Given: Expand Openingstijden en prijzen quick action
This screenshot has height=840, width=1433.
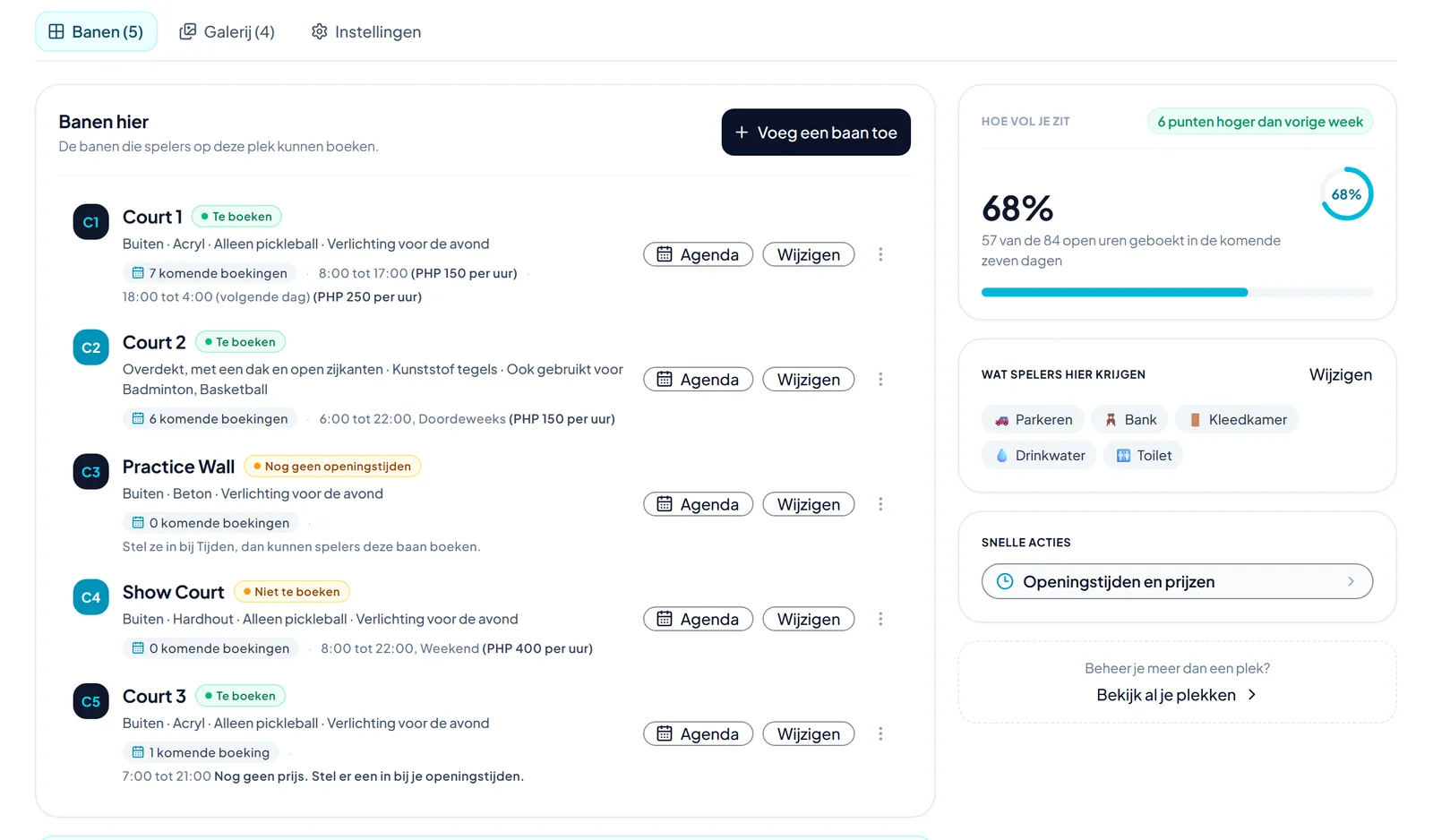Looking at the screenshot, I should [x=1177, y=581].
